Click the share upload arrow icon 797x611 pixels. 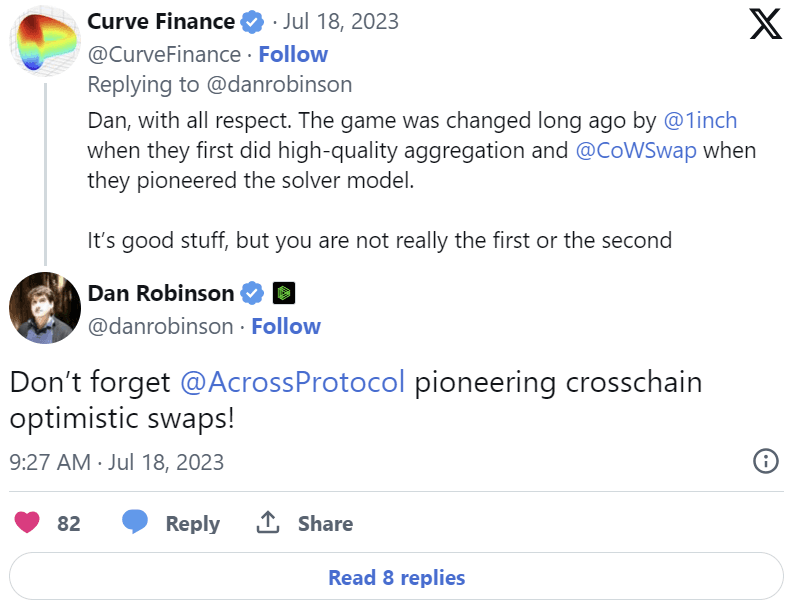267,523
